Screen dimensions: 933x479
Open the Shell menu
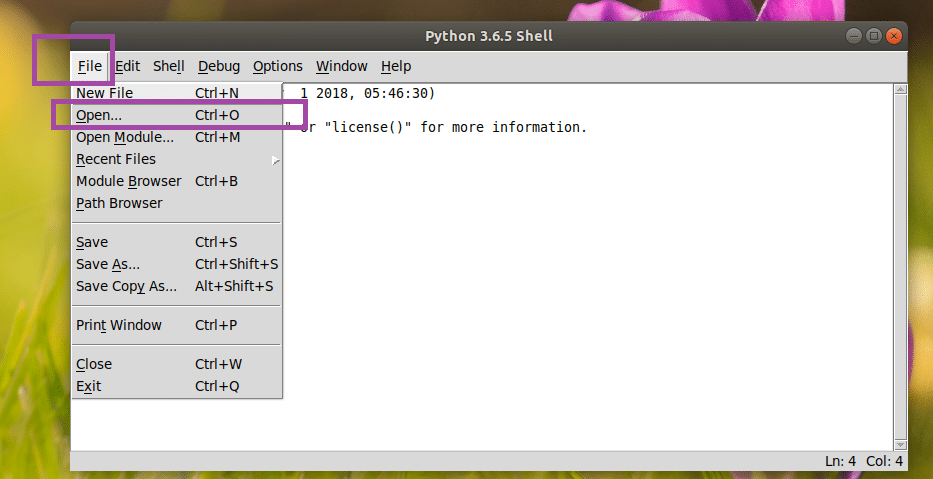coord(168,66)
